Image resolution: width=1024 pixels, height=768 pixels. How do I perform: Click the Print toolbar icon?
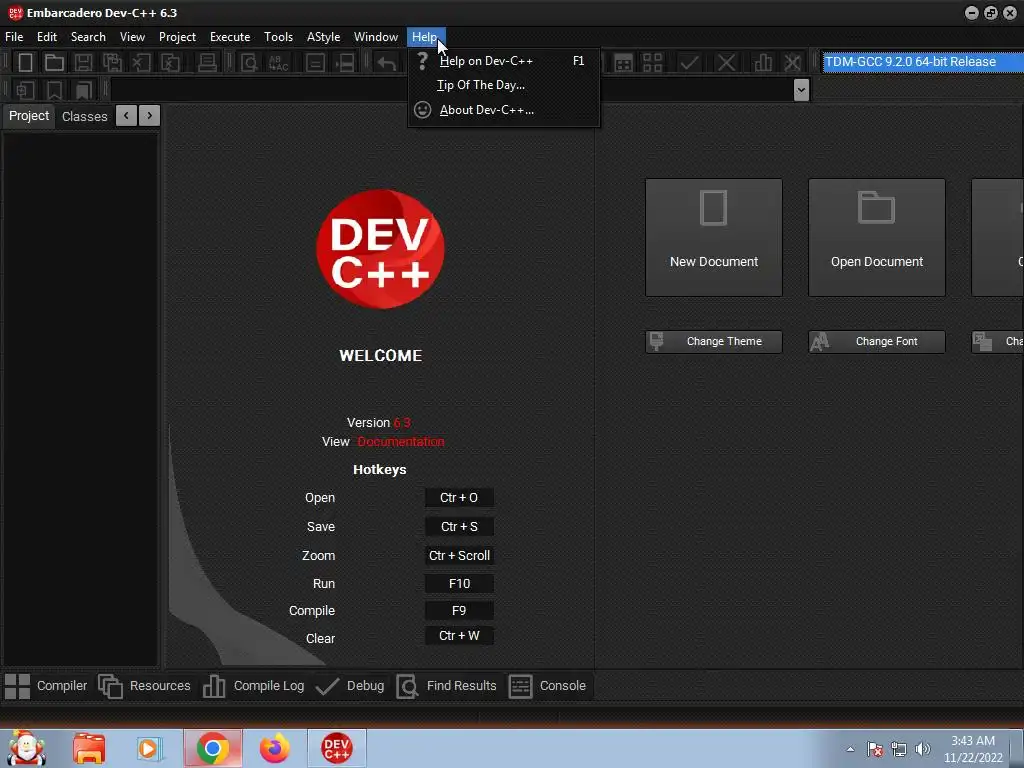207,63
